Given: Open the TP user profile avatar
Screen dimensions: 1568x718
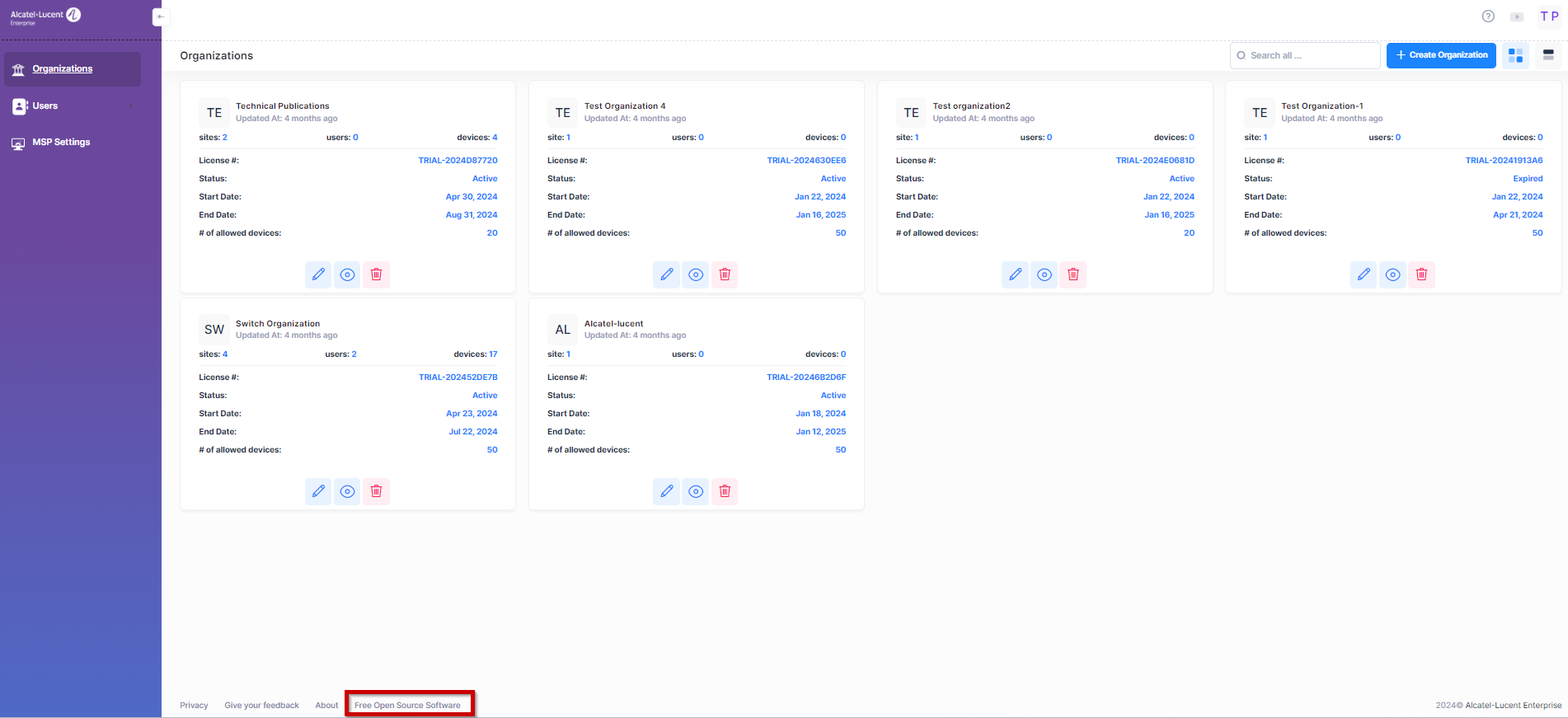Looking at the screenshot, I should point(1549,16).
